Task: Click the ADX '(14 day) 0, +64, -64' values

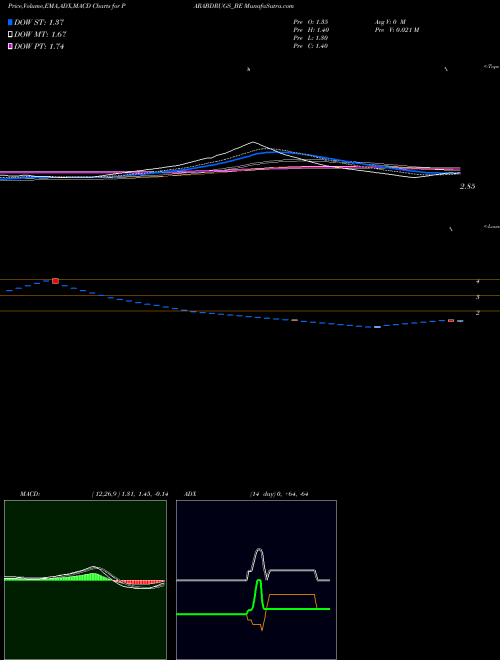Action: pyautogui.click(x=279, y=494)
